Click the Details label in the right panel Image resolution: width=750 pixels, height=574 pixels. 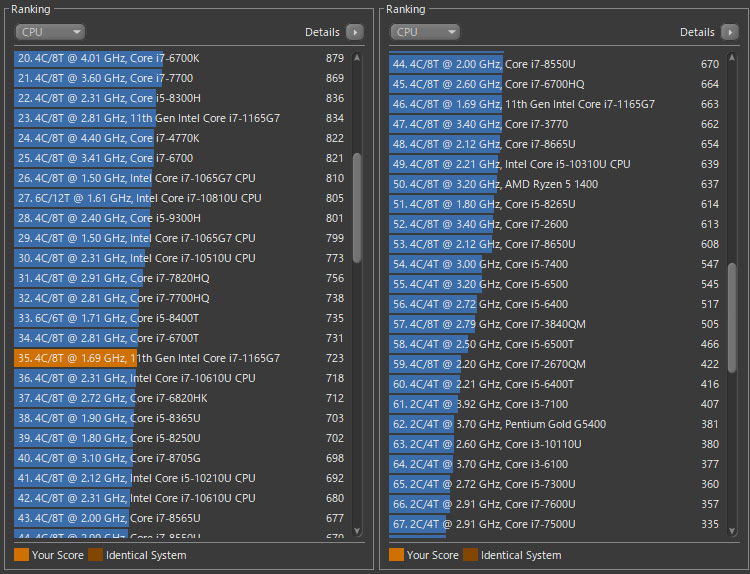697,32
